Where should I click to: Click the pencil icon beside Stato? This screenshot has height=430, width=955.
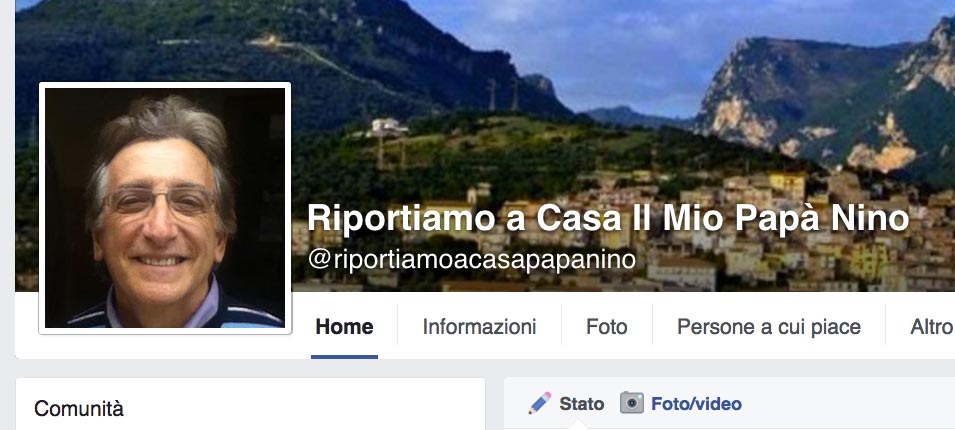click(x=540, y=403)
